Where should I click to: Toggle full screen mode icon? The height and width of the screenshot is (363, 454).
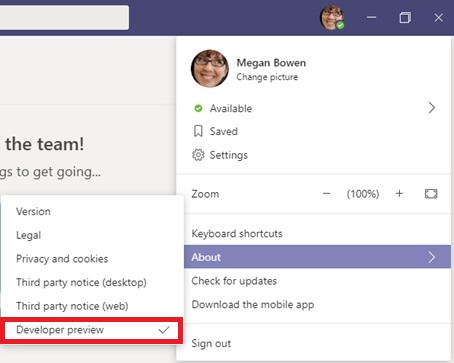(431, 194)
